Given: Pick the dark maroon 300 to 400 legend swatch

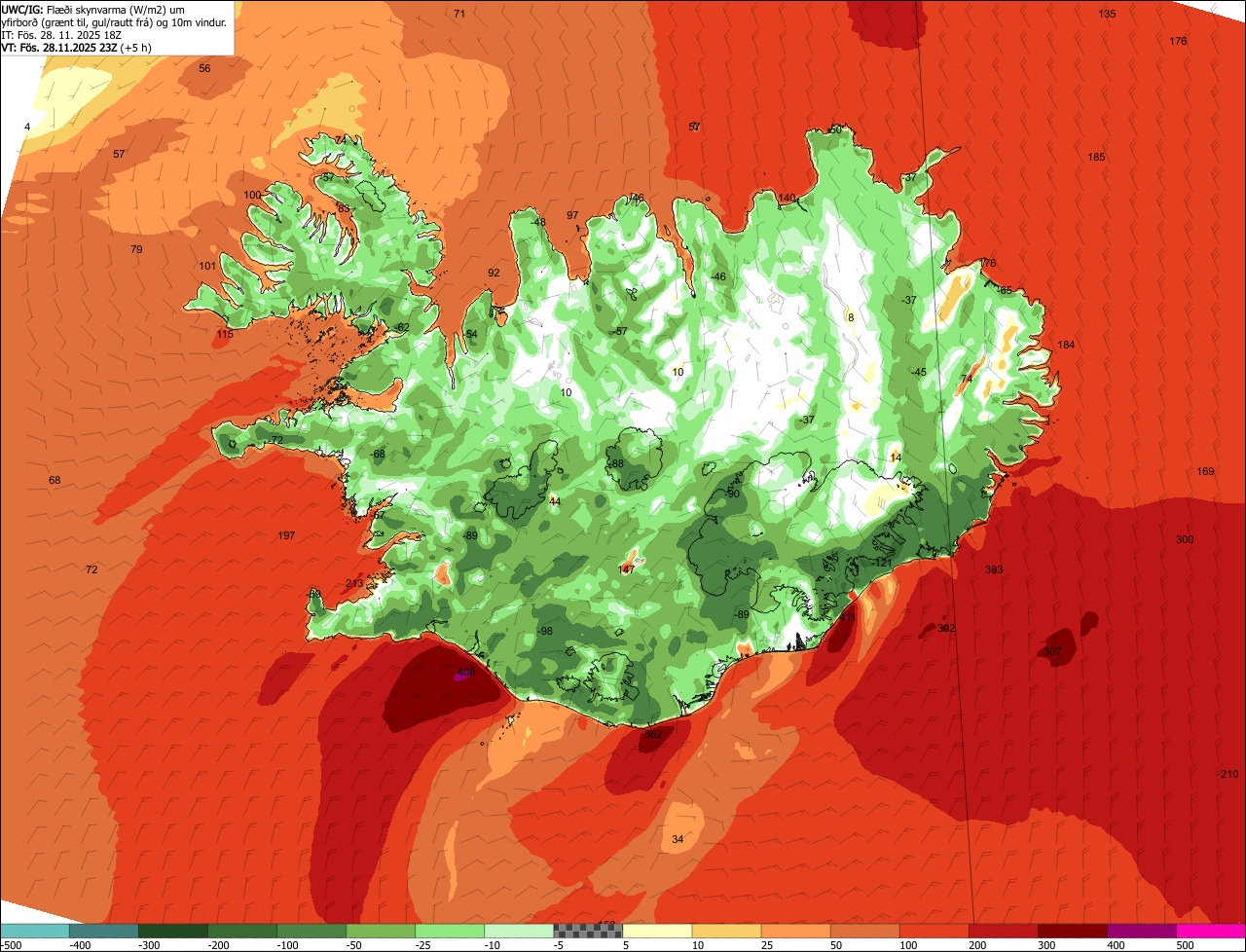Looking at the screenshot, I should click(x=1072, y=931).
